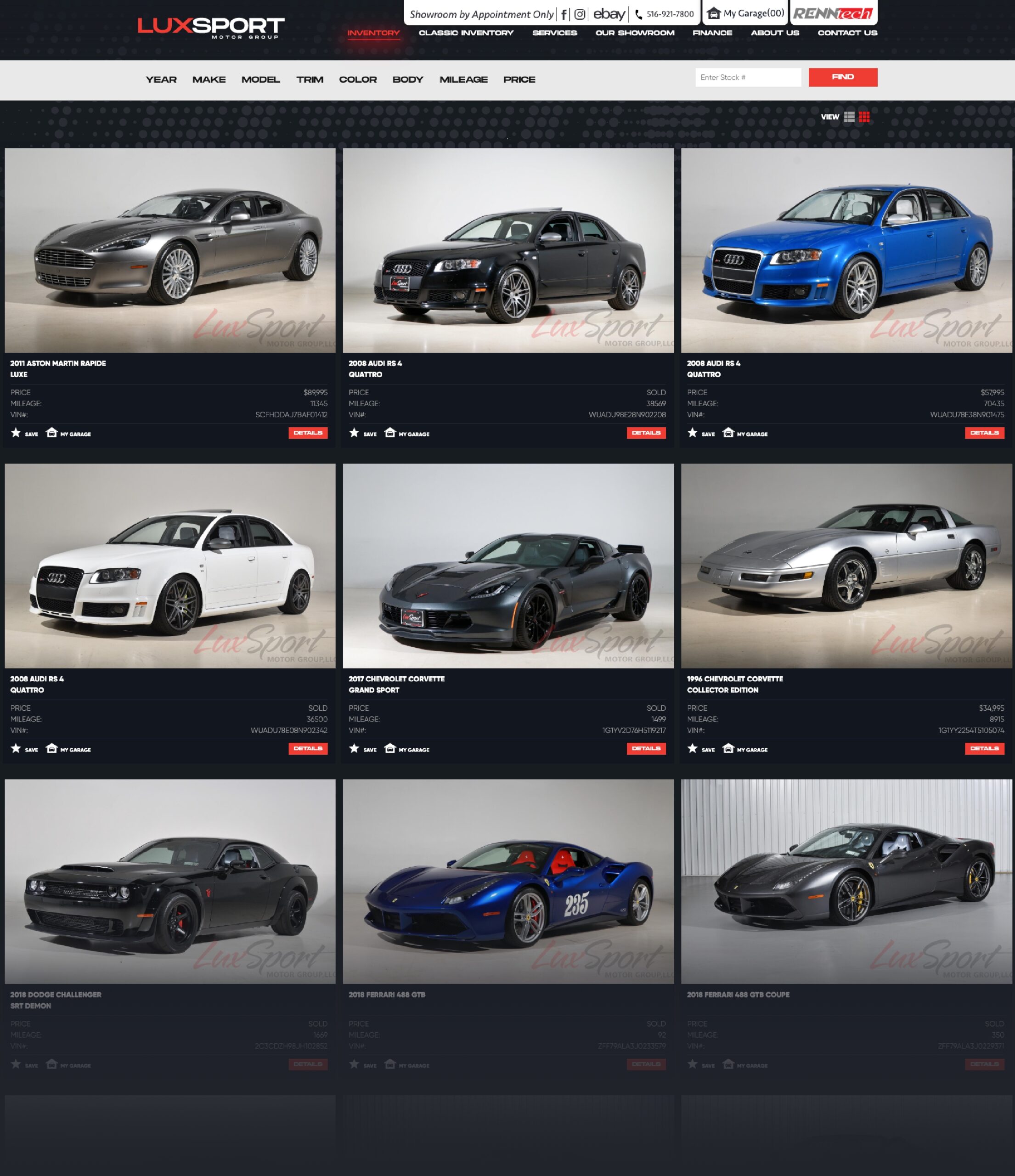
Task: View DETAILS for black Audi RS 4 (38569 miles)
Action: (646, 433)
